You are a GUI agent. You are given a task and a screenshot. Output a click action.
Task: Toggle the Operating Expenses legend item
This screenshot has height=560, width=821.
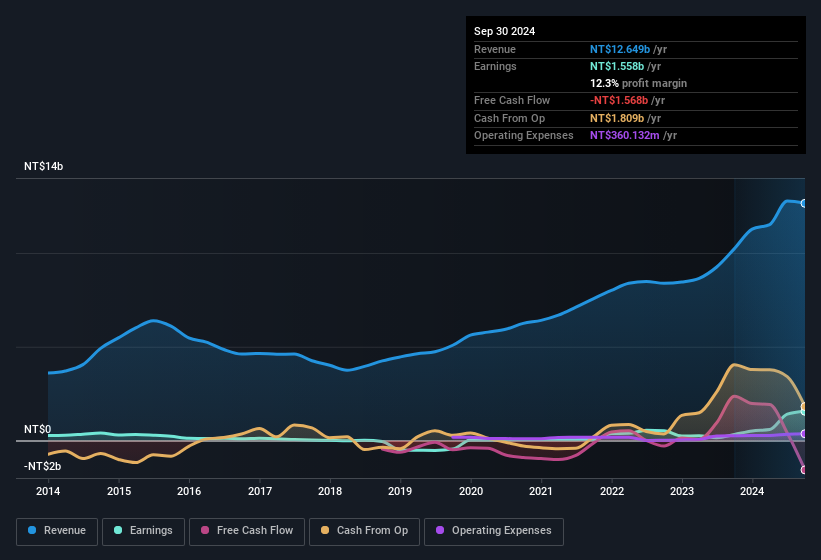click(494, 531)
